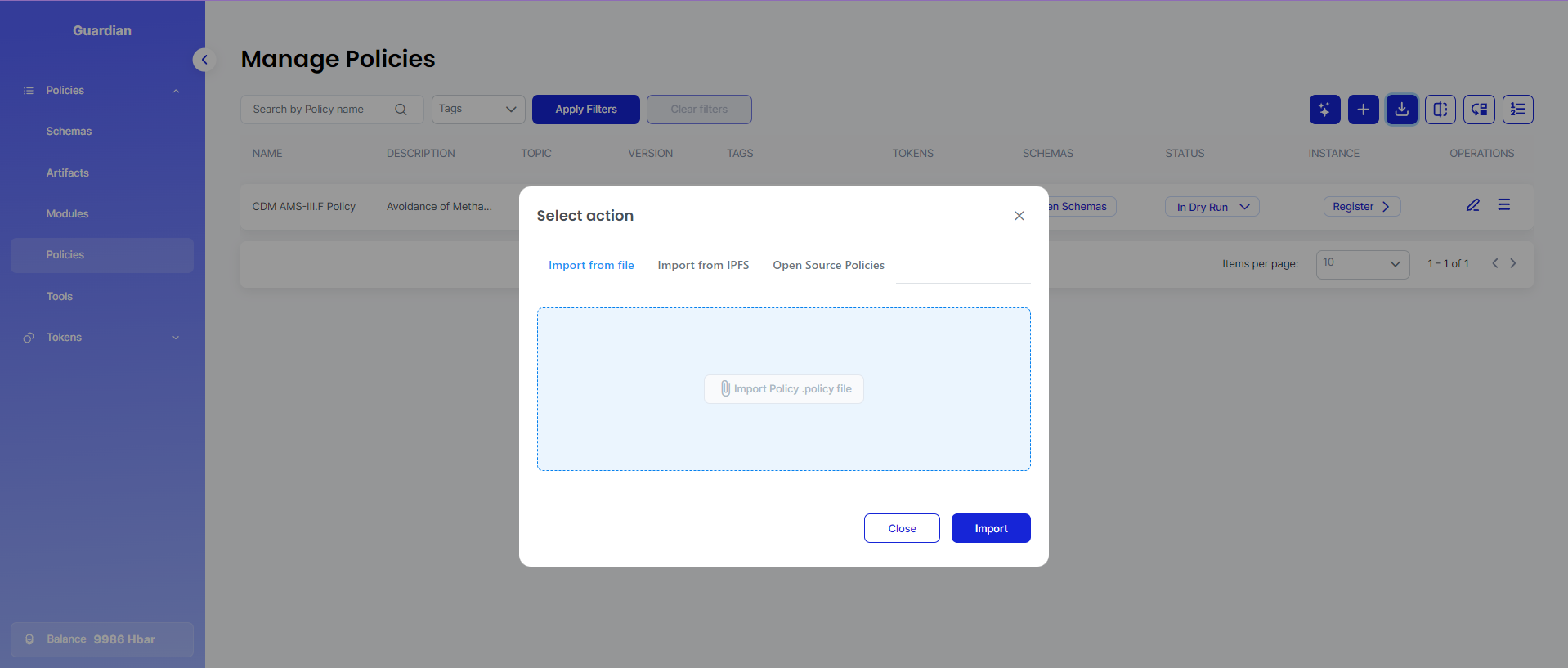Open the compare policies icon
The height and width of the screenshot is (668, 1568).
[x=1440, y=110]
